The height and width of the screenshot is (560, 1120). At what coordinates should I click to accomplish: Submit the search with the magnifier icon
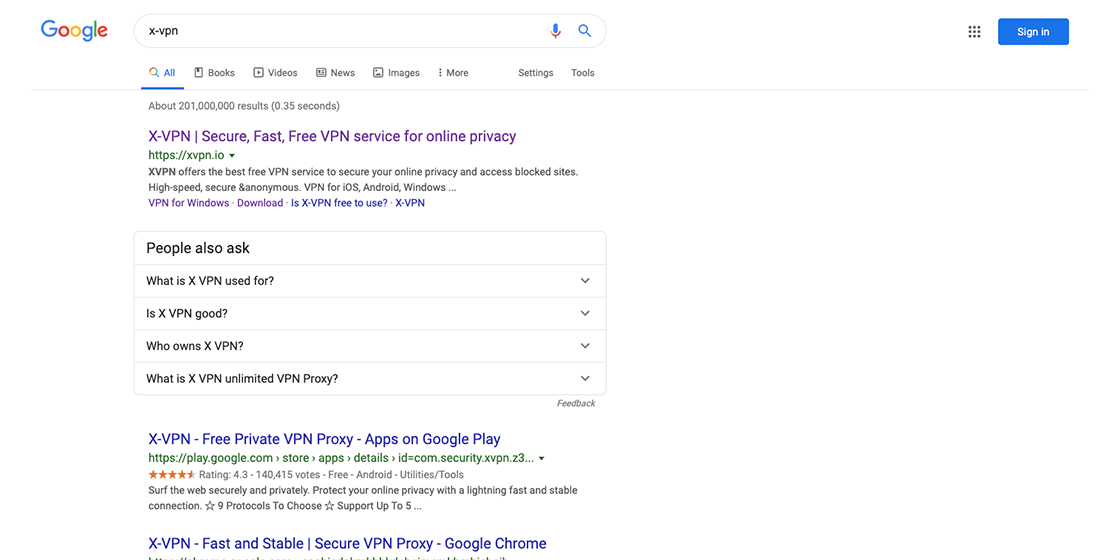click(x=584, y=31)
